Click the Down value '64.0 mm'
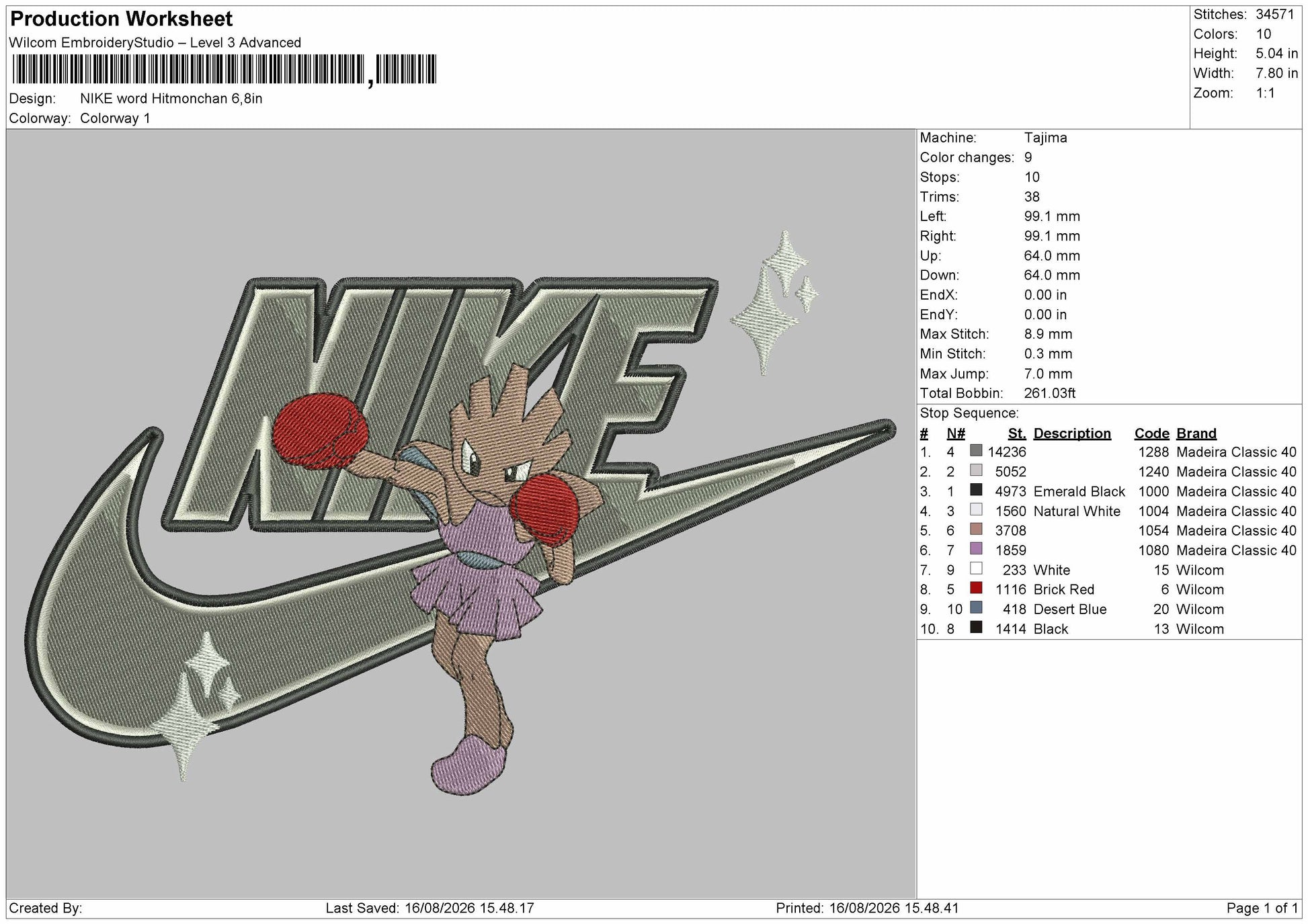This screenshot has height=924, width=1308. (1052, 276)
